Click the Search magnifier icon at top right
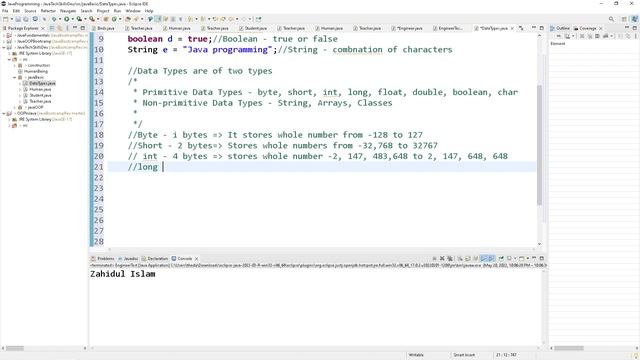 tap(611, 19)
